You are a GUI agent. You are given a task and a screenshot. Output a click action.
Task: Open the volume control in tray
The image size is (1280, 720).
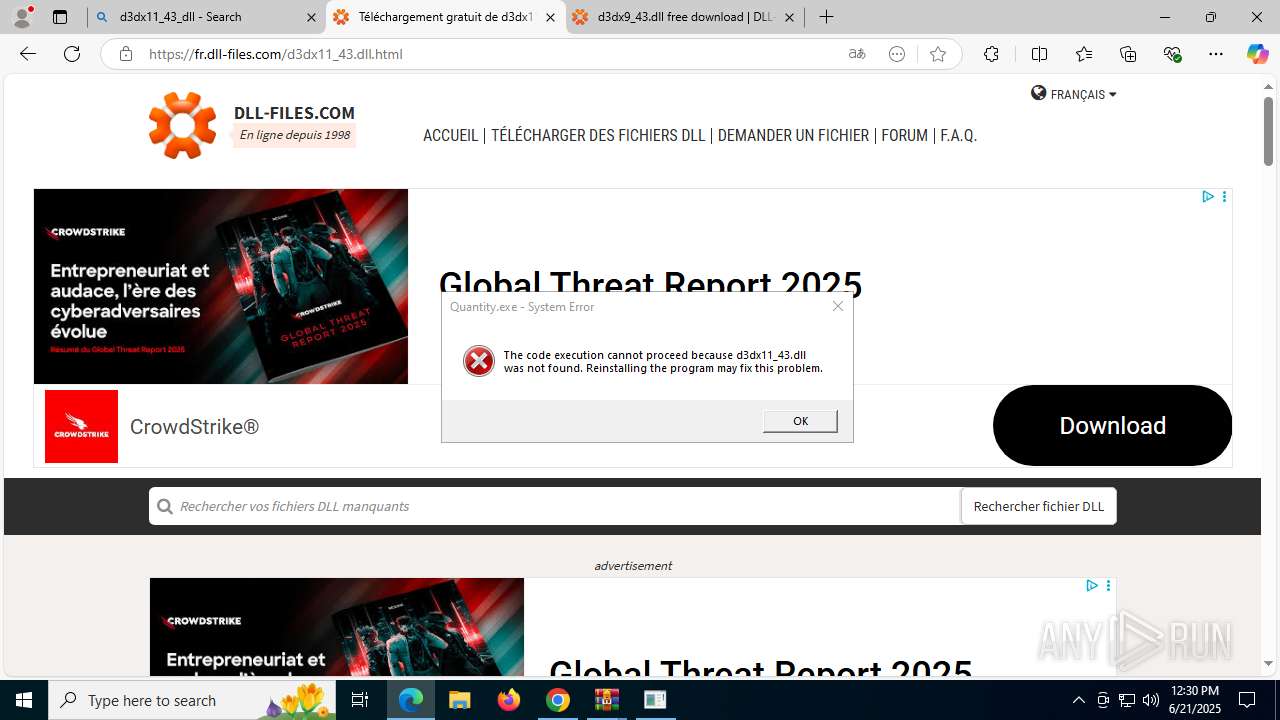(1151, 700)
